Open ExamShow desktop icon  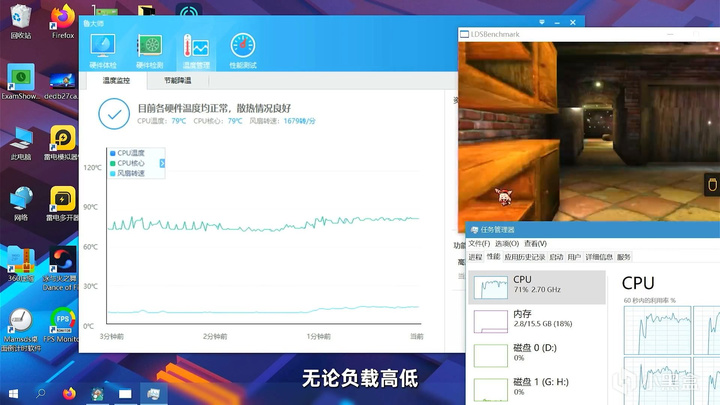click(21, 82)
